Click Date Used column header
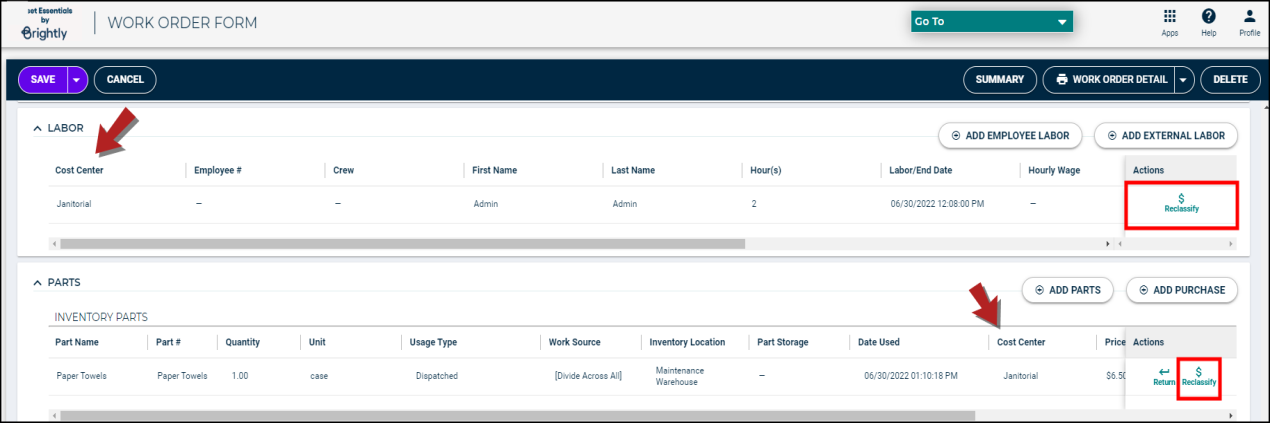 coord(879,342)
